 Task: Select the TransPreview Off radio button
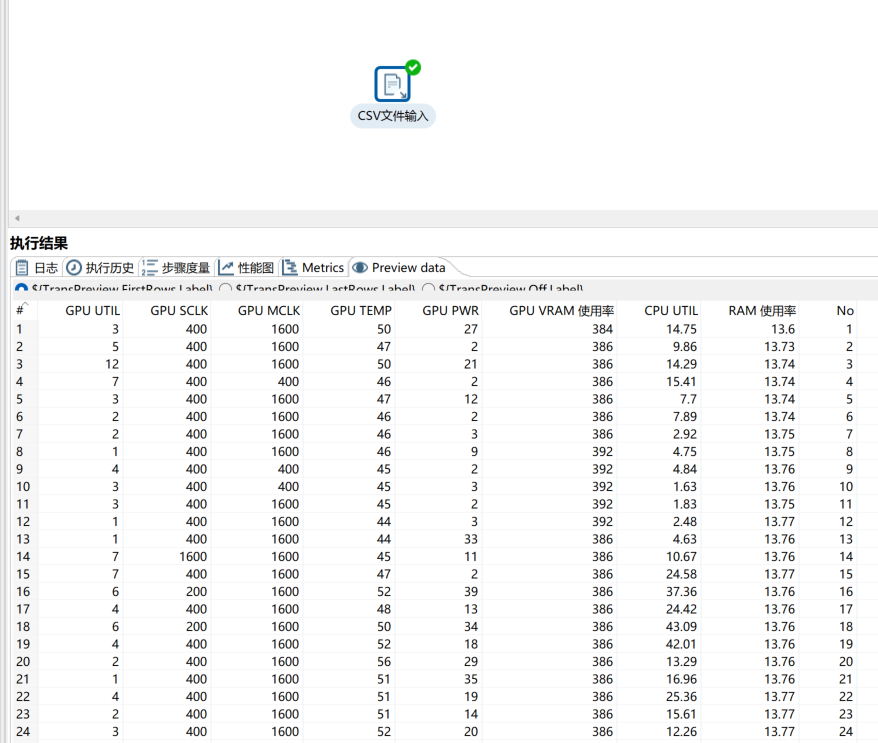(x=428, y=290)
